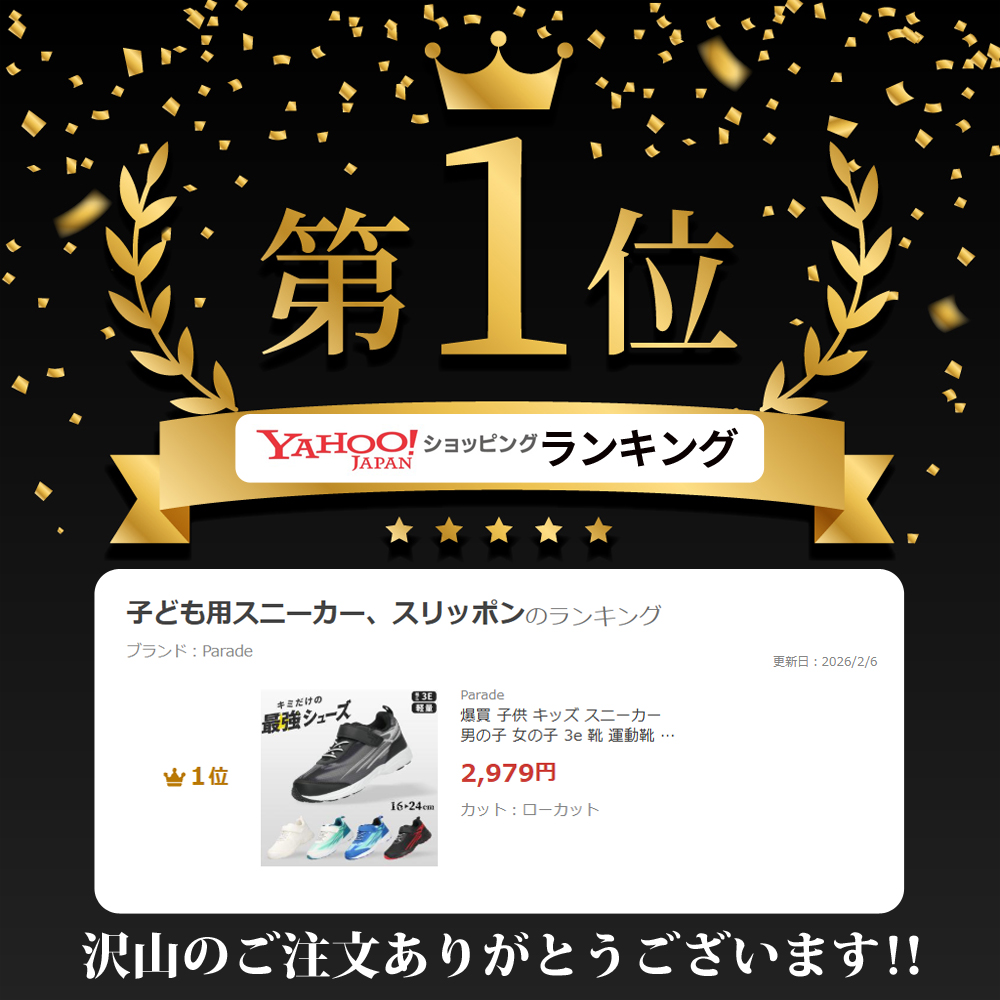The image size is (1000, 1000).
Task: Click the 3E badge on the shoe image
Action: 424,696
